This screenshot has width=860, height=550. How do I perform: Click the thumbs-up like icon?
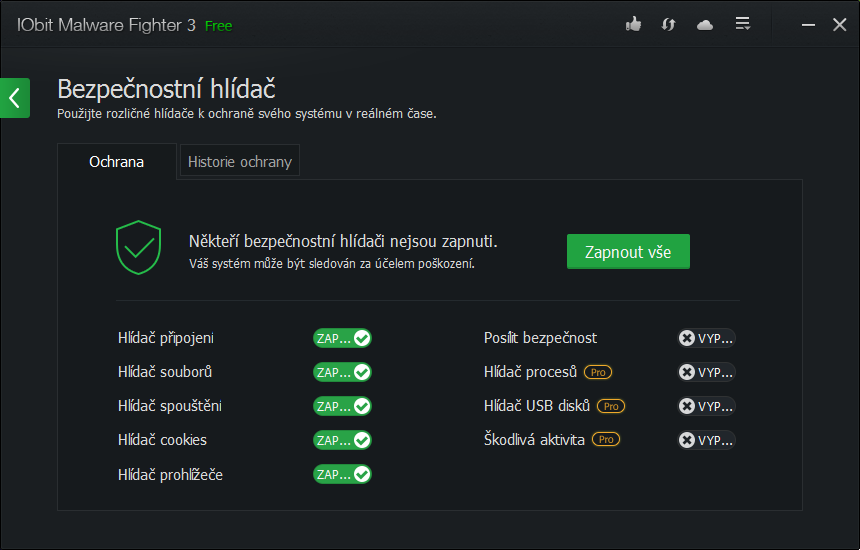click(x=633, y=24)
